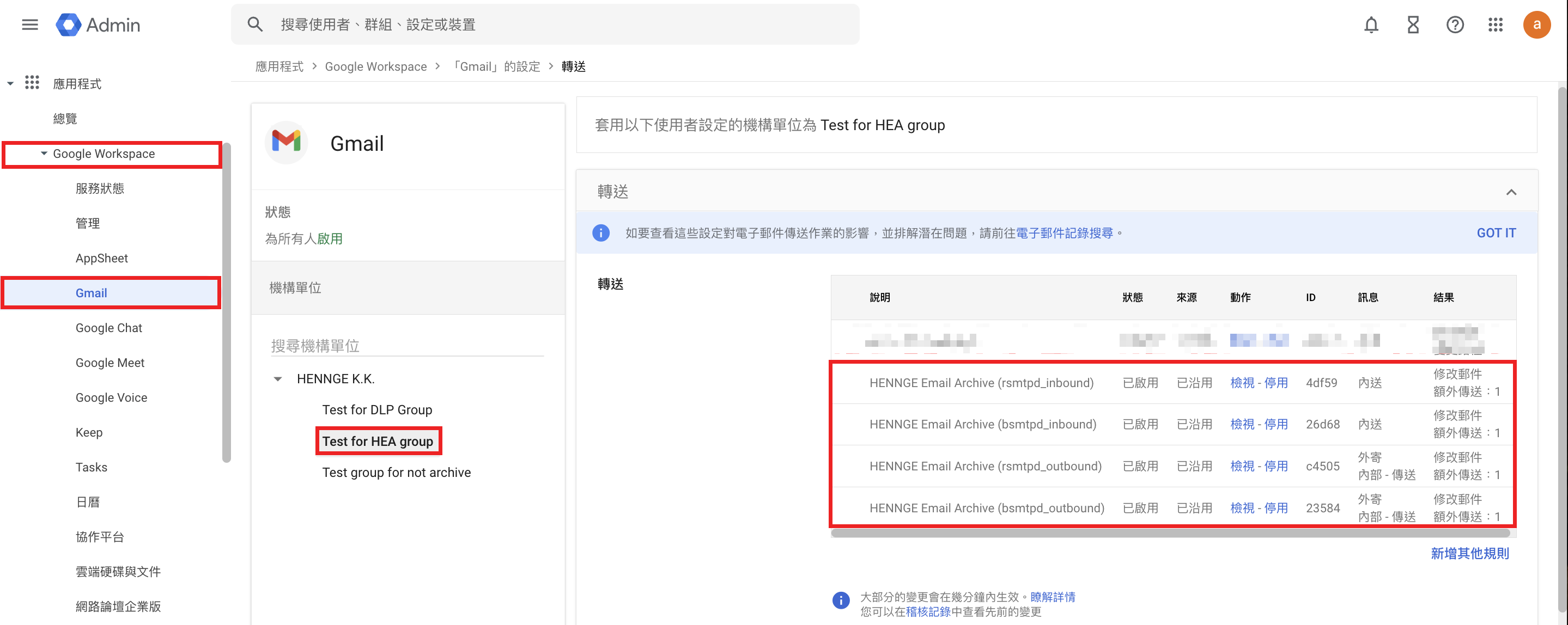Screen dimensions: 1568x625
Task: Select Google Voice in the sidebar
Action: tap(111, 397)
